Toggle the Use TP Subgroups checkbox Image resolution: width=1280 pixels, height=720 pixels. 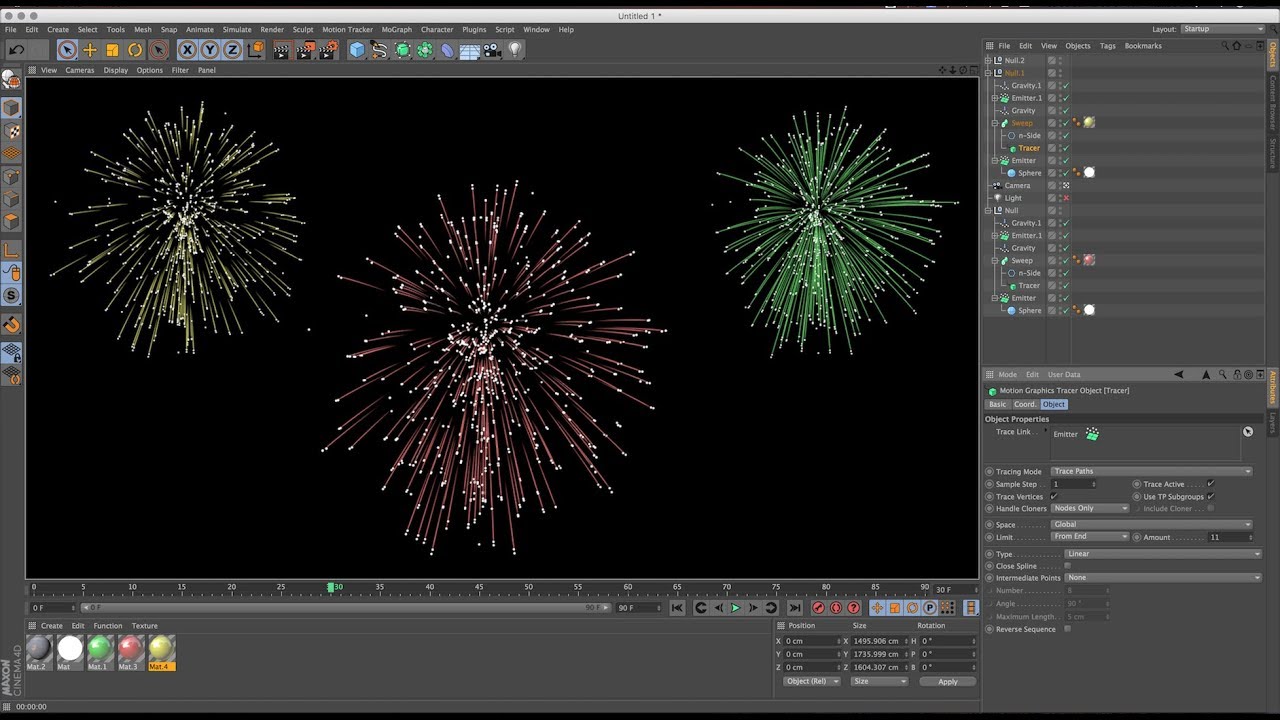coord(1211,496)
